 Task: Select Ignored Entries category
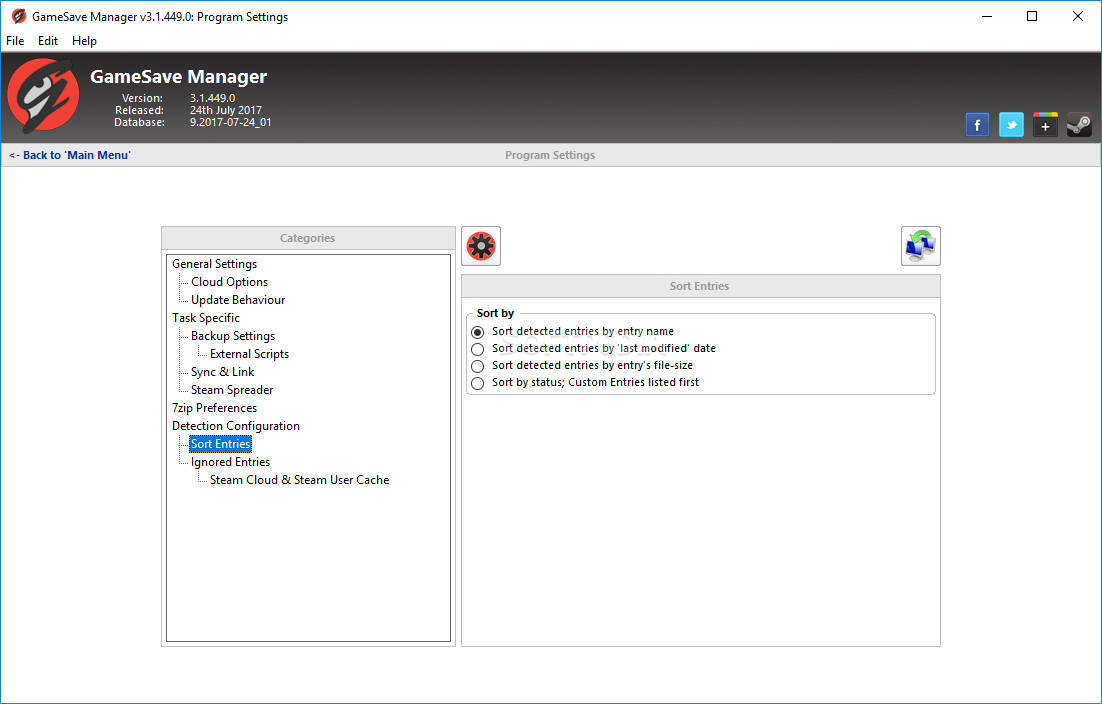[x=231, y=462]
